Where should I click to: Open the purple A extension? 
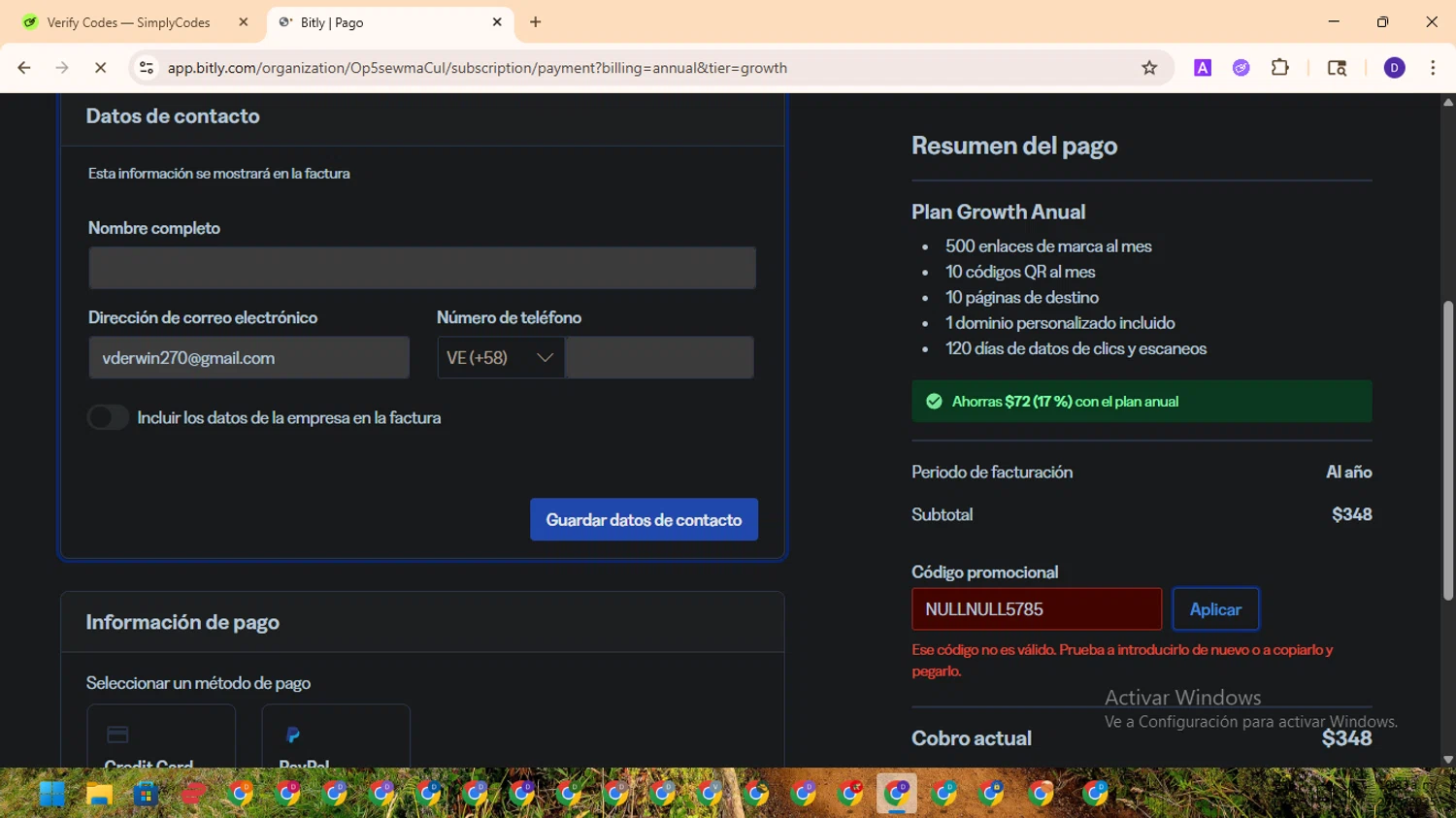[1203, 68]
